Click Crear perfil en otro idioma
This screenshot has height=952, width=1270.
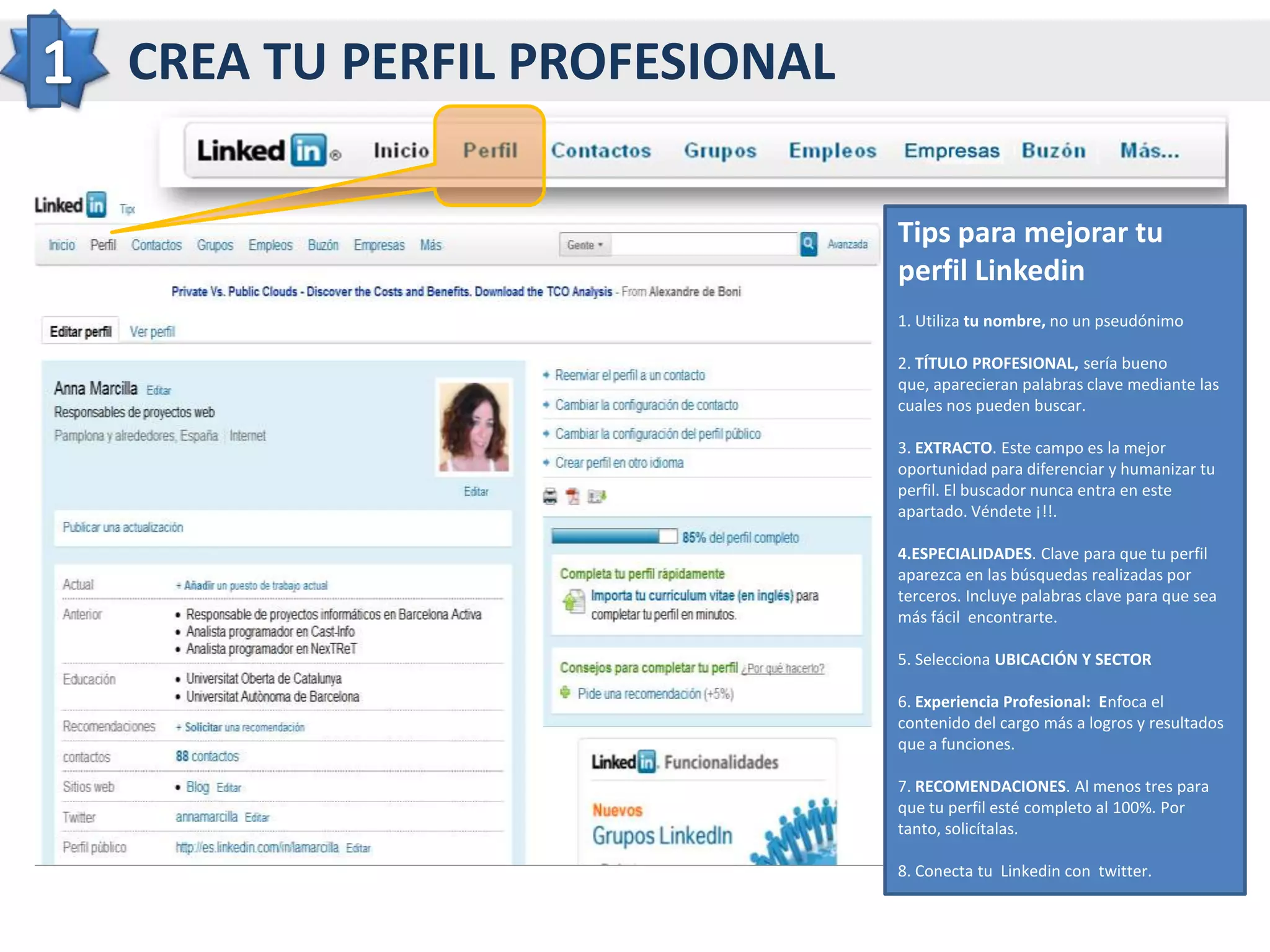tap(619, 463)
